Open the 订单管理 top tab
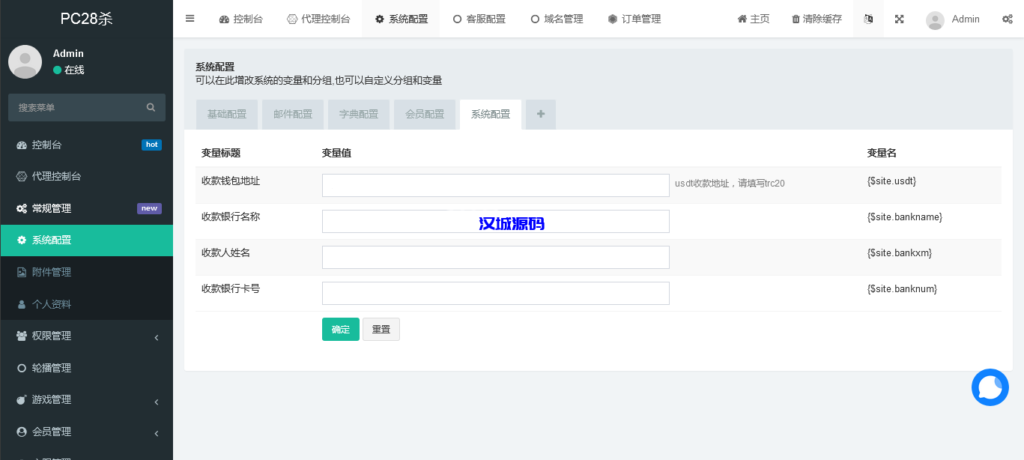This screenshot has width=1024, height=460. [x=634, y=19]
